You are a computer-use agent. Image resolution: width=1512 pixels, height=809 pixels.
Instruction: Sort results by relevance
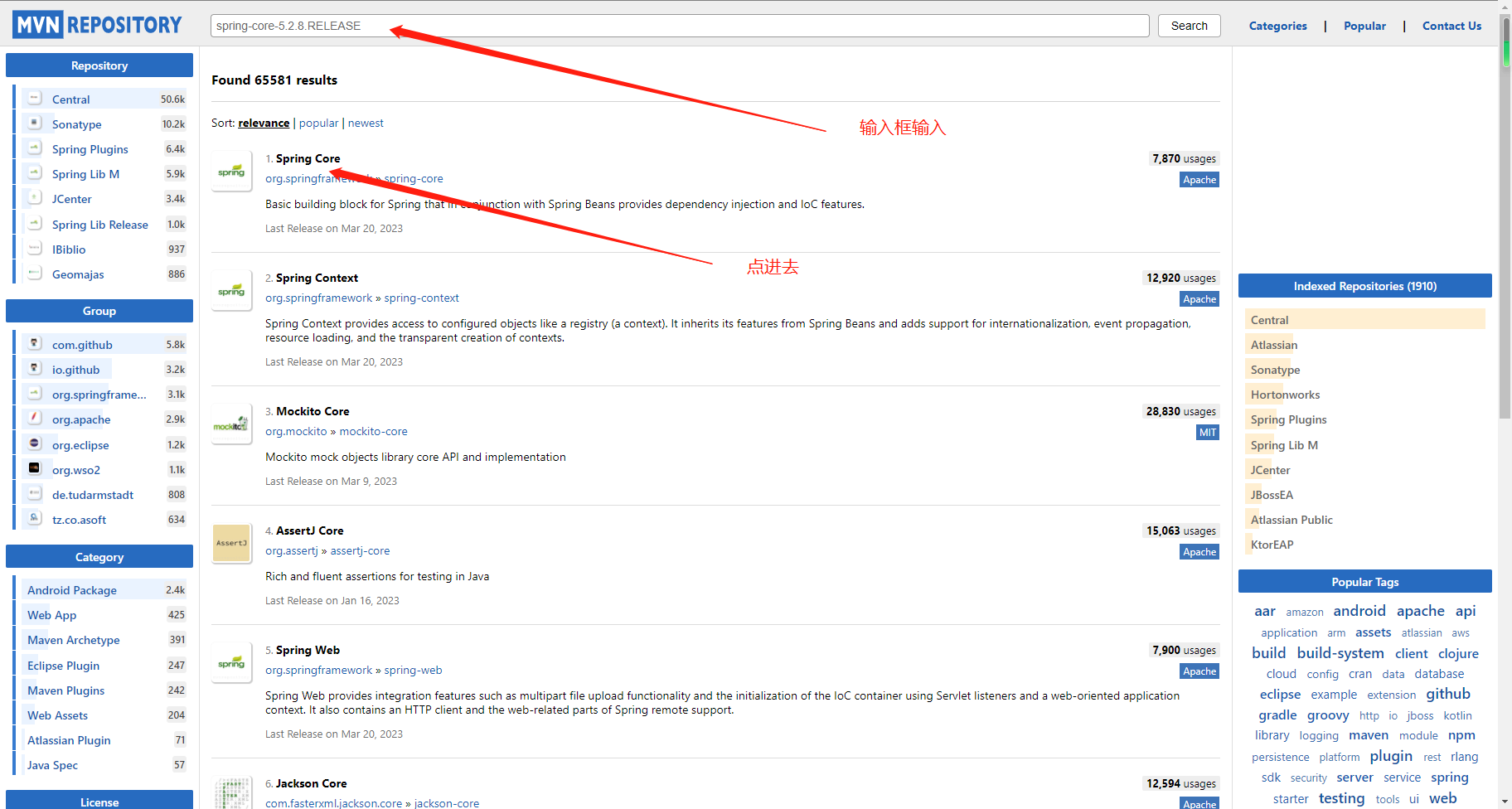coord(264,123)
